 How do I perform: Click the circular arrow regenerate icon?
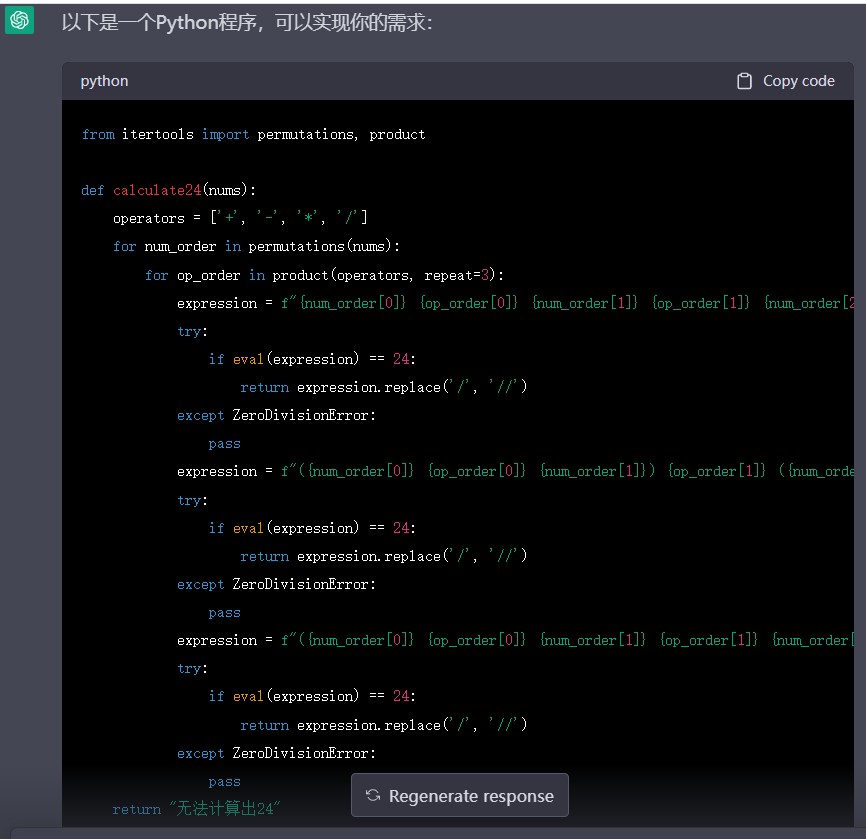click(373, 796)
